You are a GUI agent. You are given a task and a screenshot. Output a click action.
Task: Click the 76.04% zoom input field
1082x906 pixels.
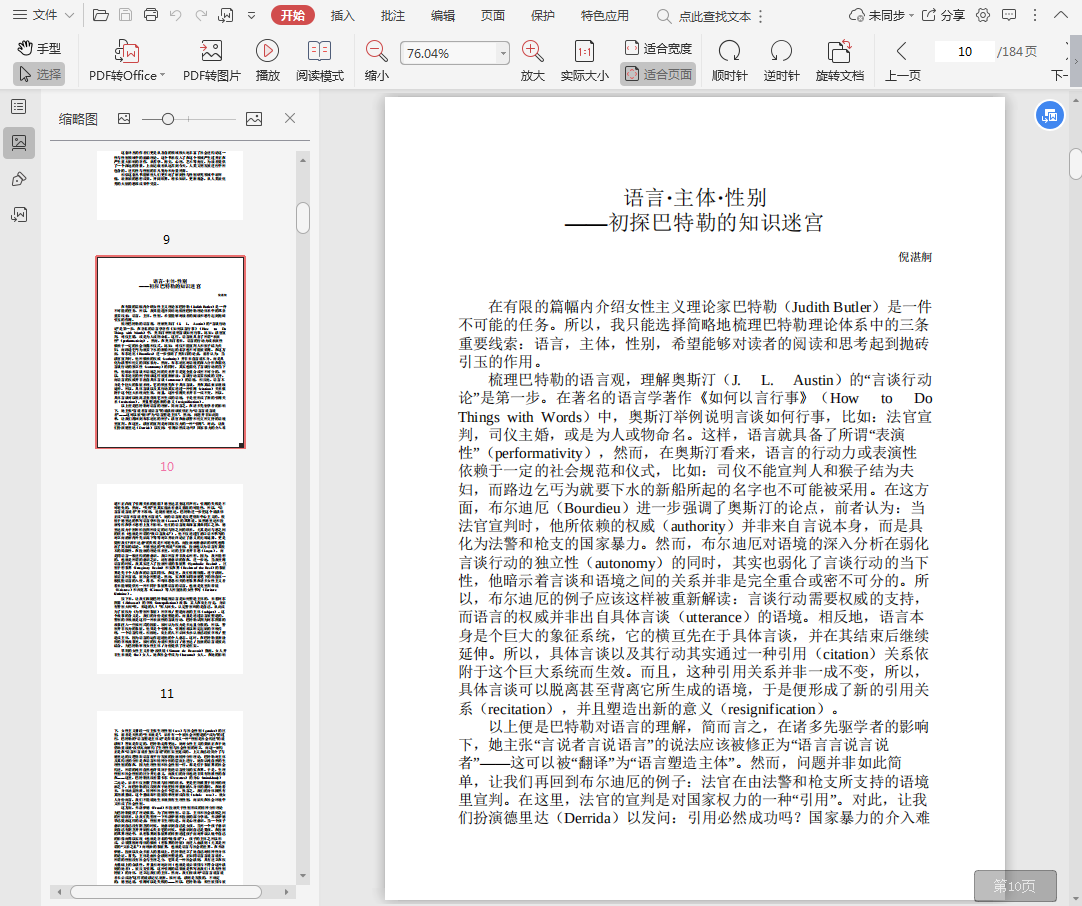pyautogui.click(x=449, y=53)
